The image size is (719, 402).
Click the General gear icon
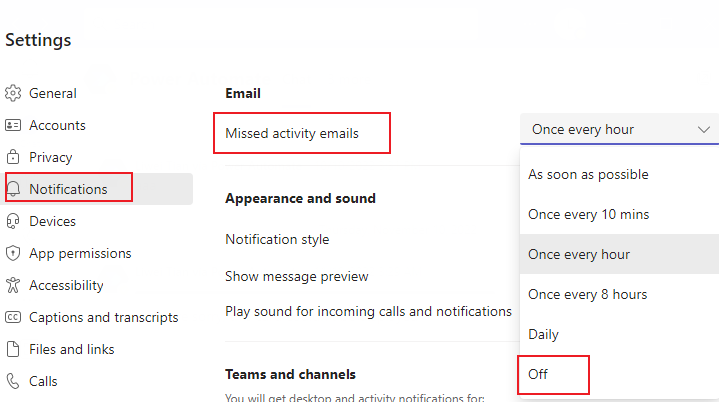click(x=13, y=93)
